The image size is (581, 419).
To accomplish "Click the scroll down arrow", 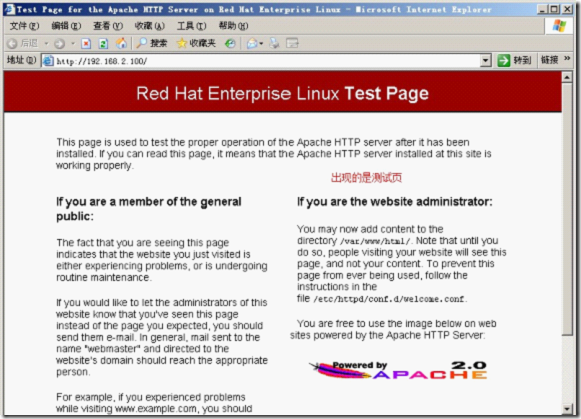I will (x=567, y=409).
